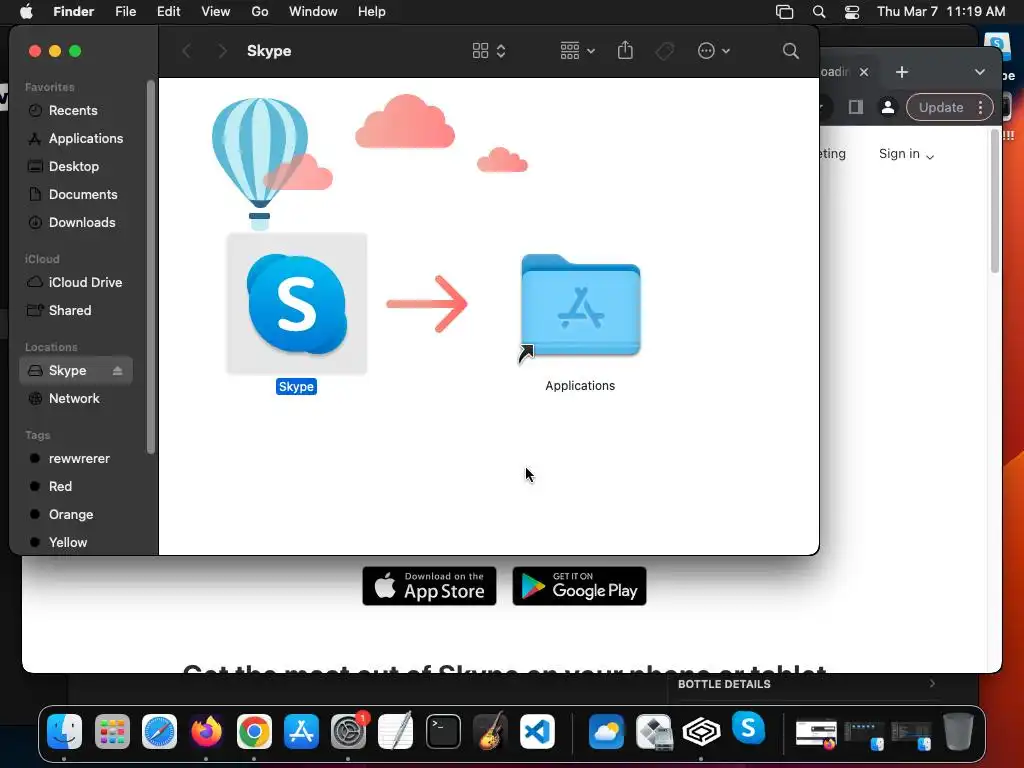Expand the Bottle Details chevron

click(932, 684)
